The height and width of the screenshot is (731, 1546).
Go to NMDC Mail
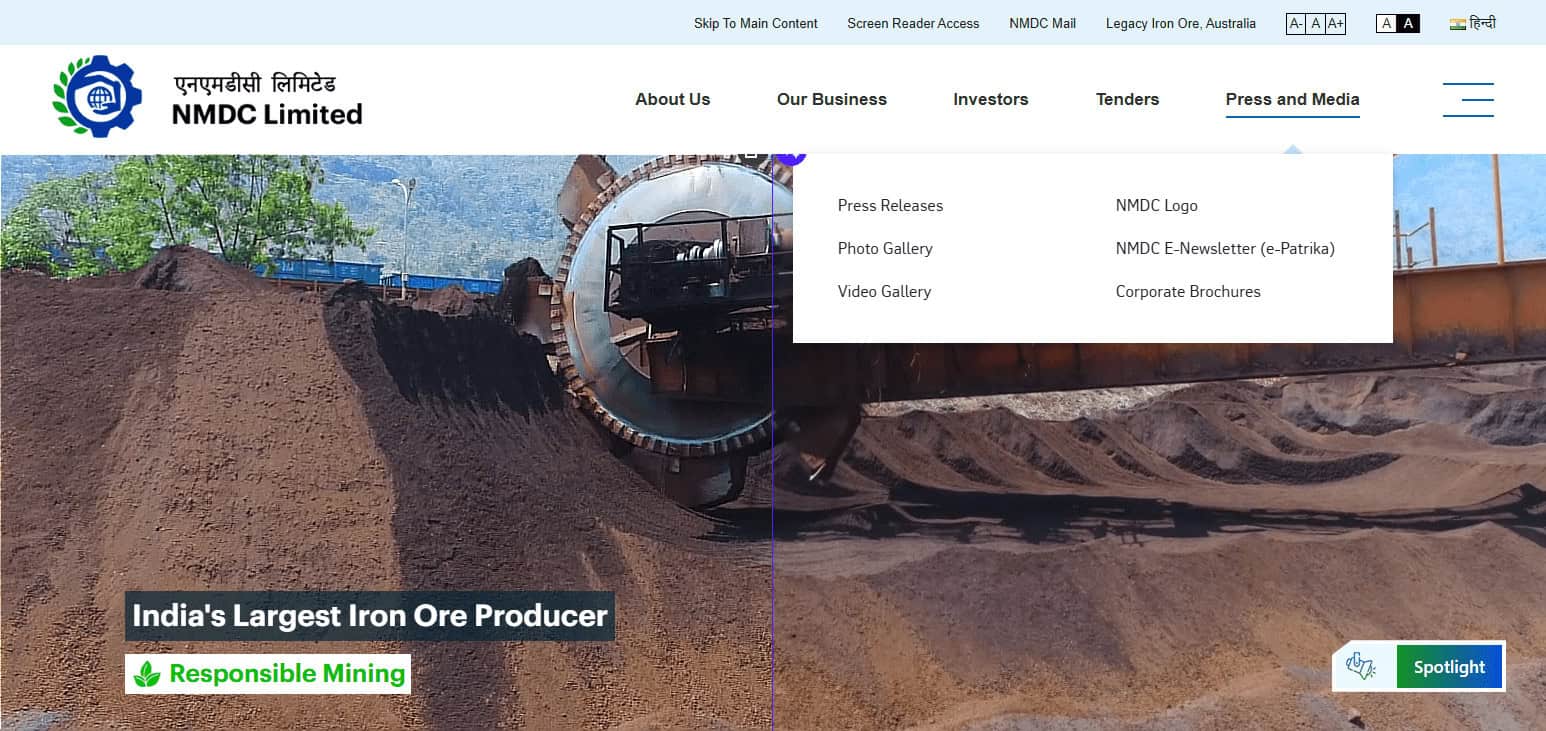(x=1043, y=23)
